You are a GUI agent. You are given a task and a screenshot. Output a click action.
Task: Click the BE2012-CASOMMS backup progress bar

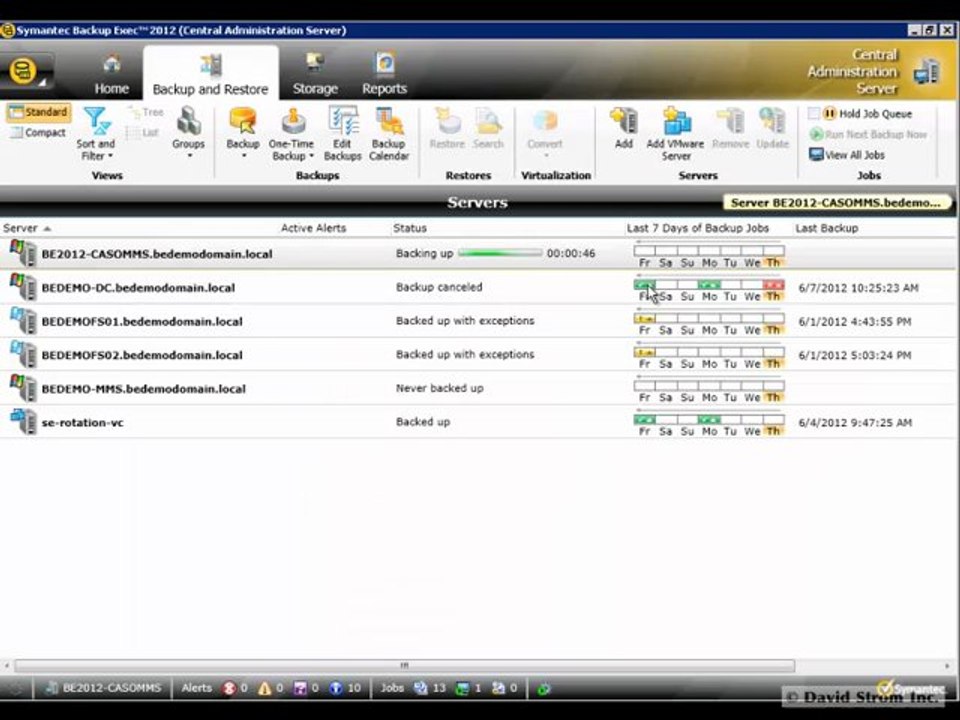[500, 253]
